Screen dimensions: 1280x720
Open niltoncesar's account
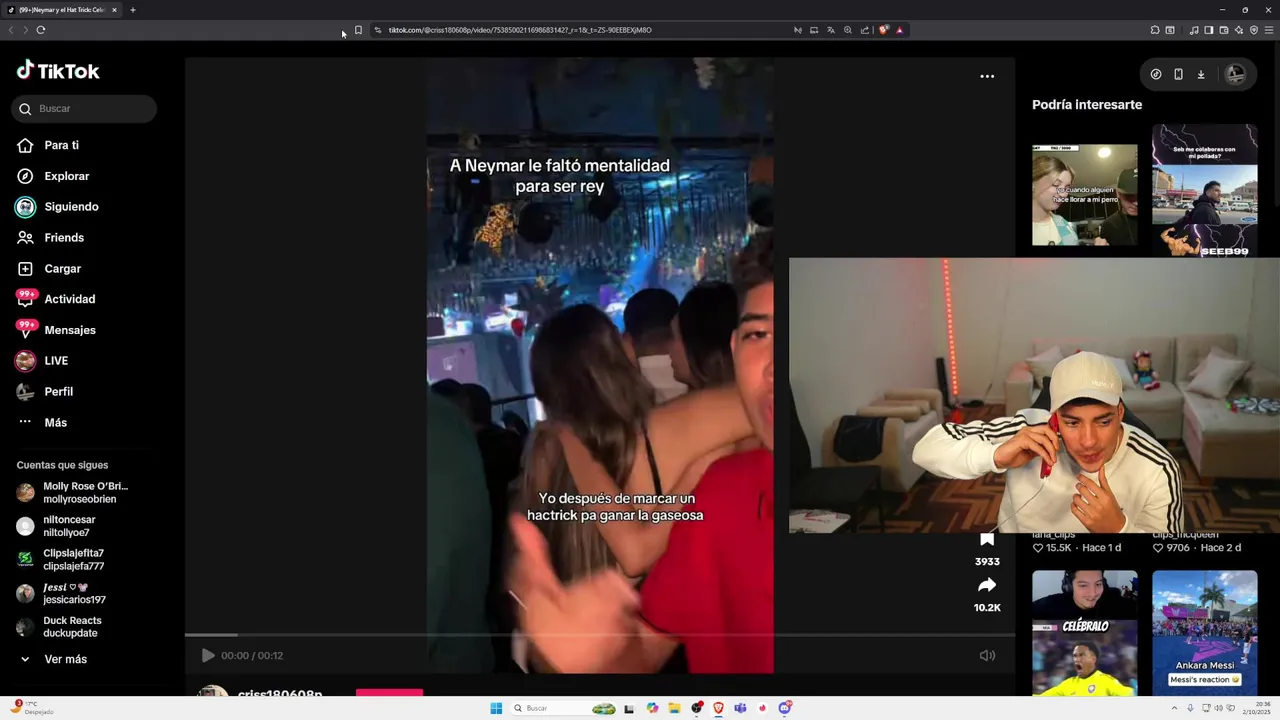tap(56, 526)
